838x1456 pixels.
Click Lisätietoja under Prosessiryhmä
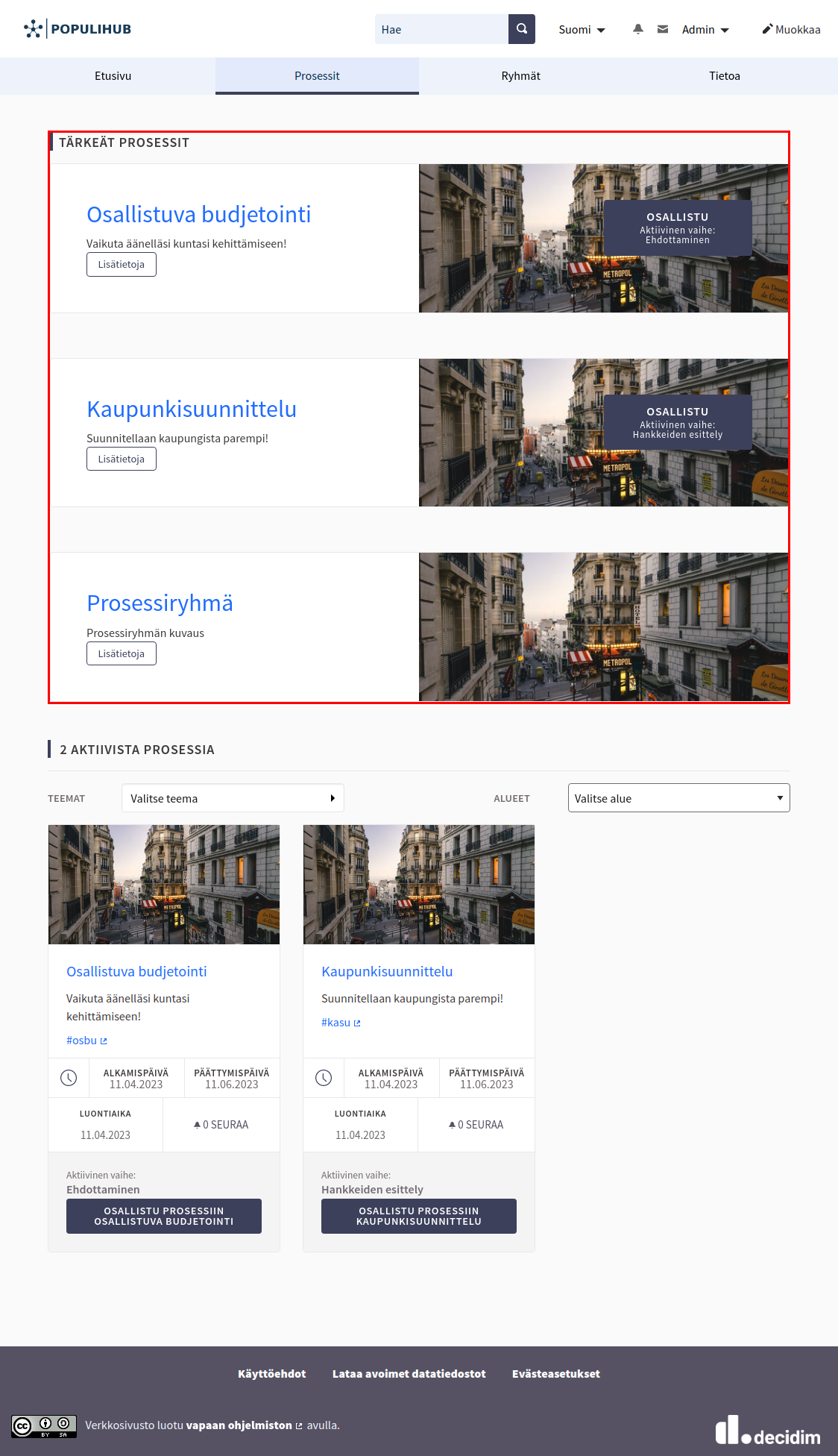click(121, 653)
